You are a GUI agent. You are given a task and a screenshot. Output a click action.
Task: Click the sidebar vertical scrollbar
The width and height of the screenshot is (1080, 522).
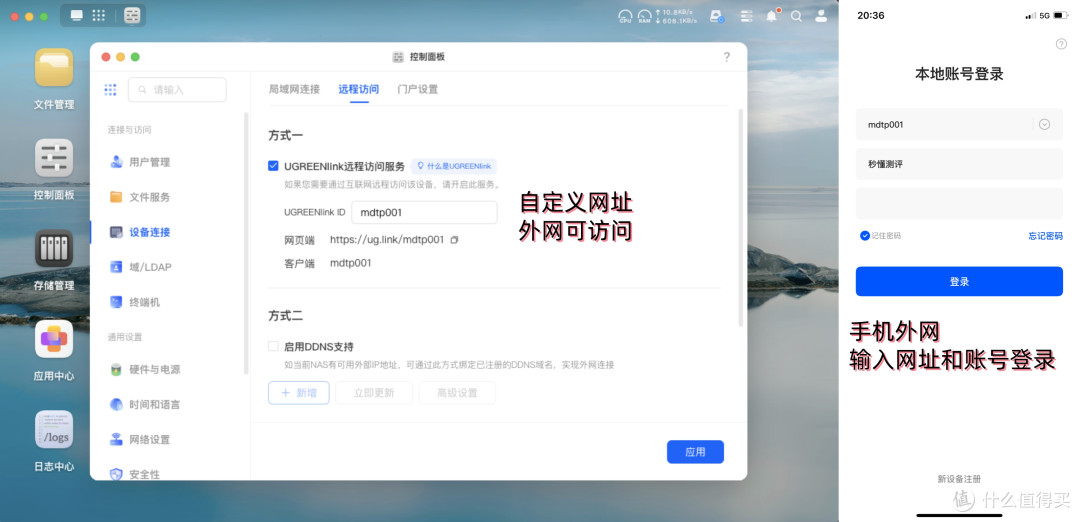pyautogui.click(x=246, y=244)
